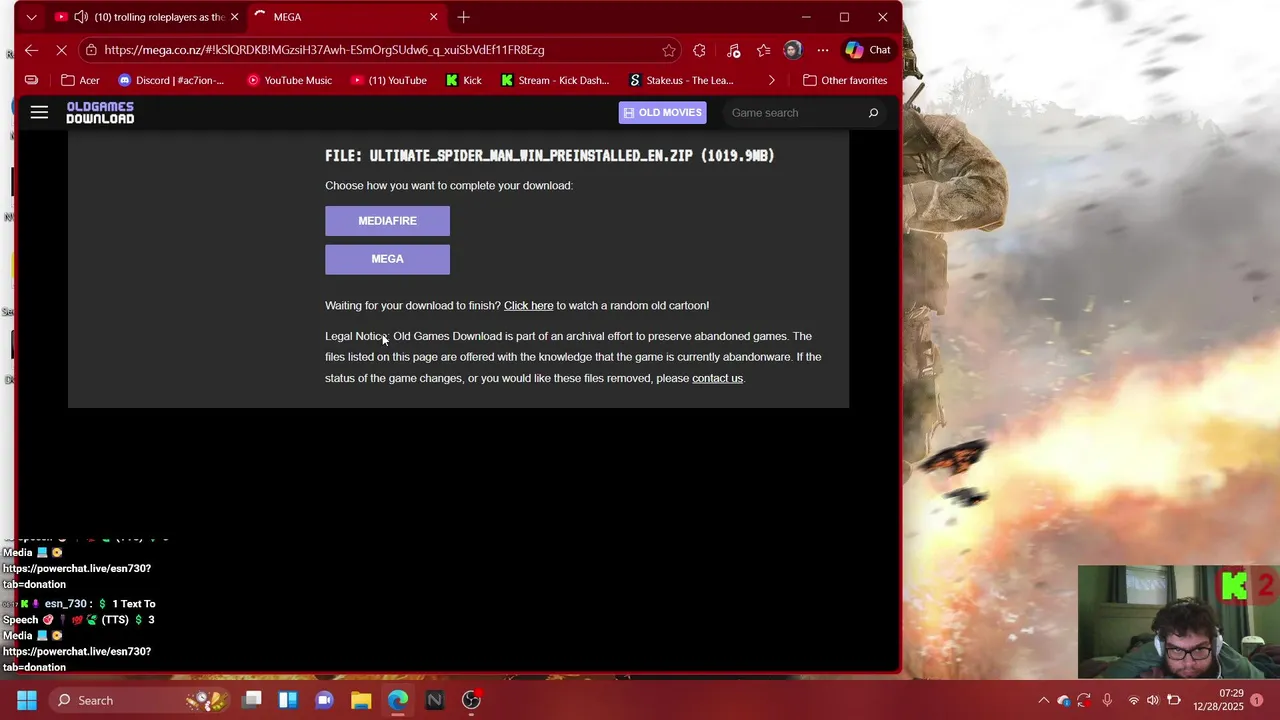
Task: Open the Kick bookmark
Action: tap(464, 80)
